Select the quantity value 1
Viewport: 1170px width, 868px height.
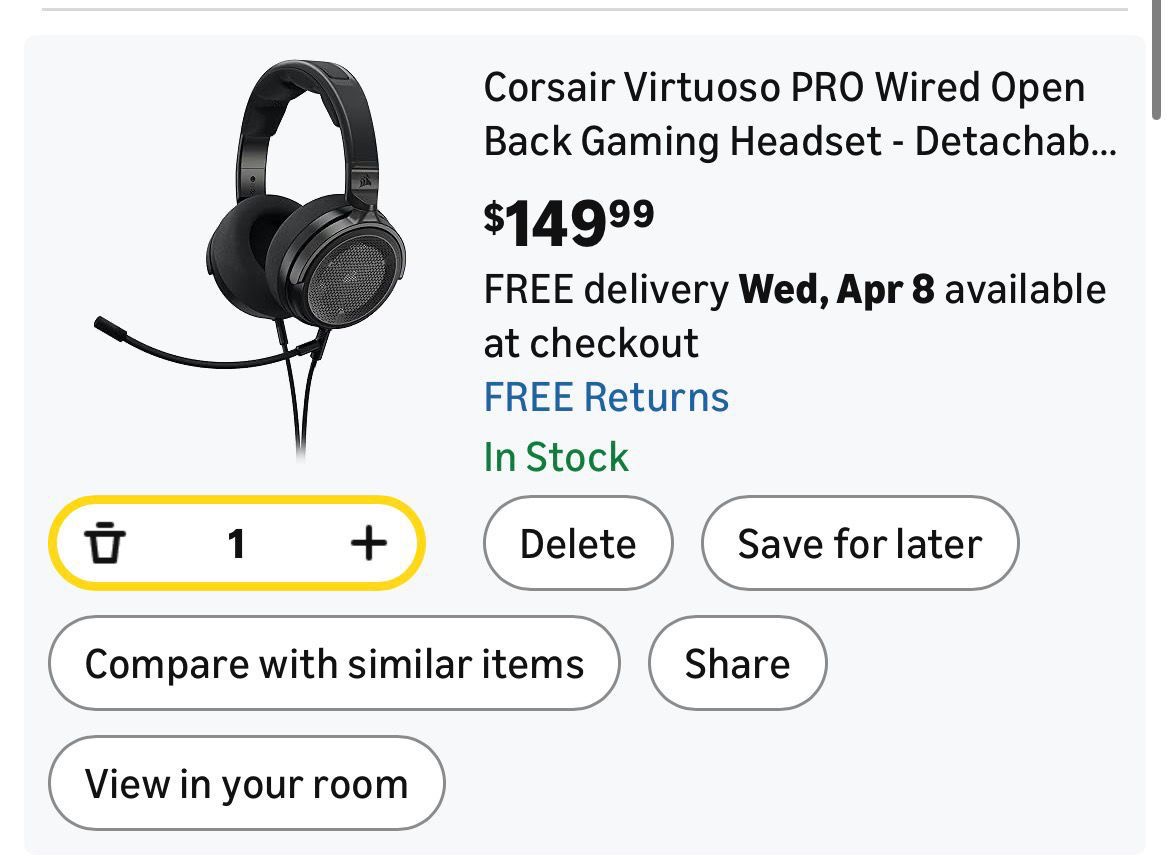pos(236,544)
